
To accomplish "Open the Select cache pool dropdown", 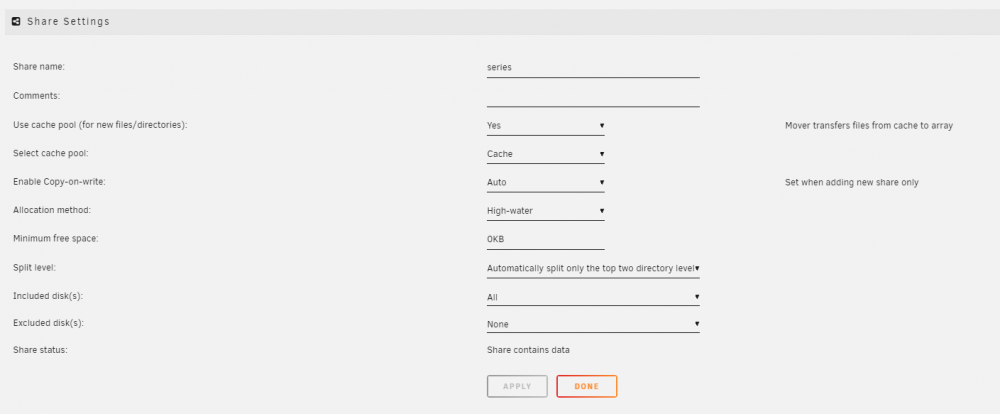I will point(545,154).
